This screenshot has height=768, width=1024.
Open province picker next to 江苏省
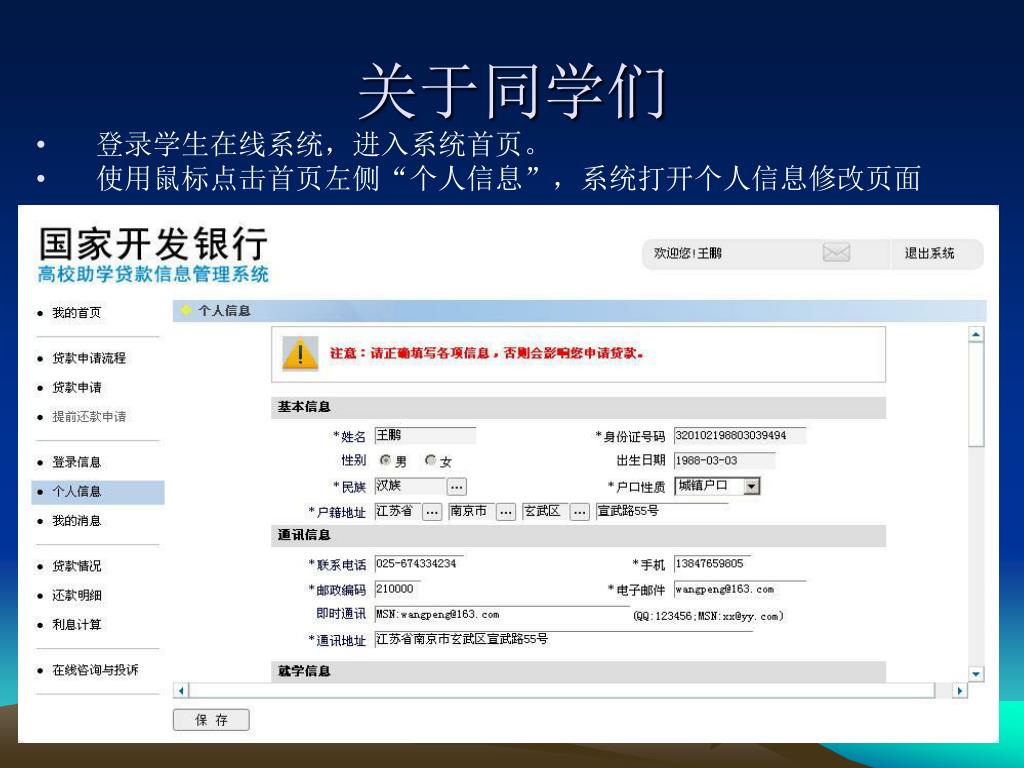coord(432,512)
